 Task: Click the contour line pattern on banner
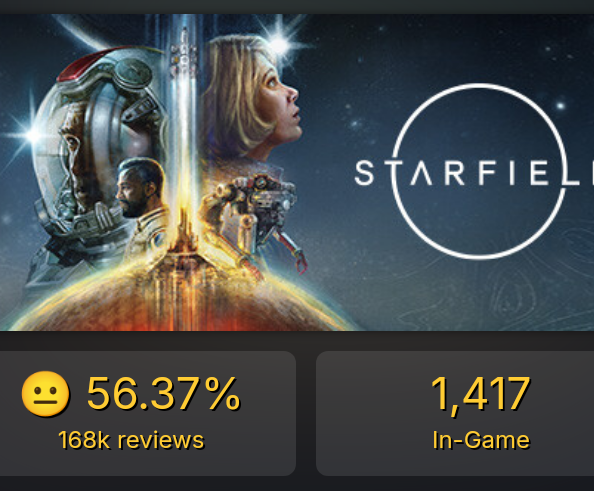coord(530,288)
